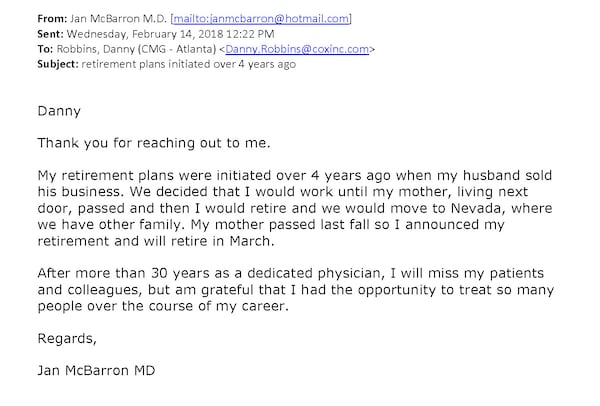Click the "Sent:" header label
The image size is (600, 406).
click(19, 33)
